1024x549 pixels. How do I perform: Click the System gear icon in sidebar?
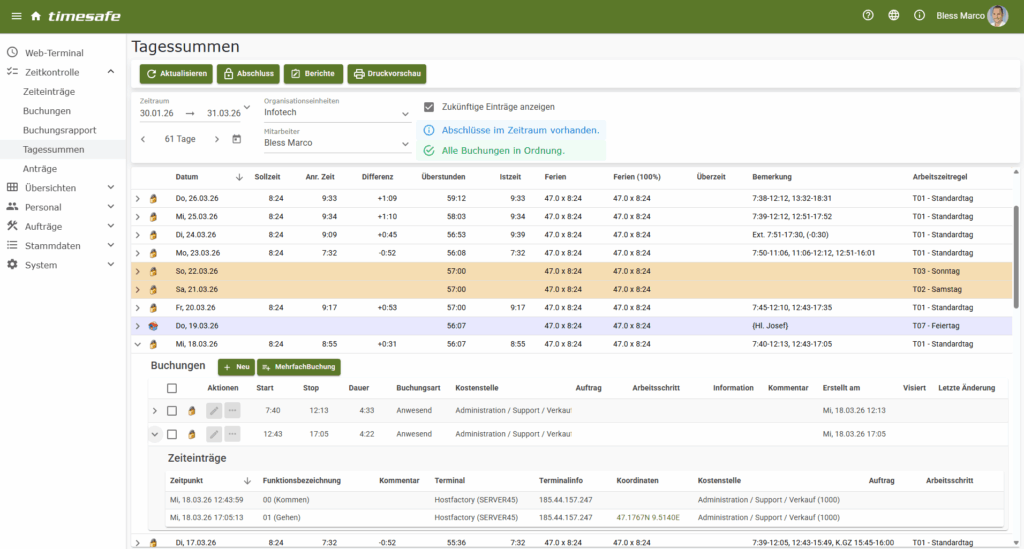[12, 264]
